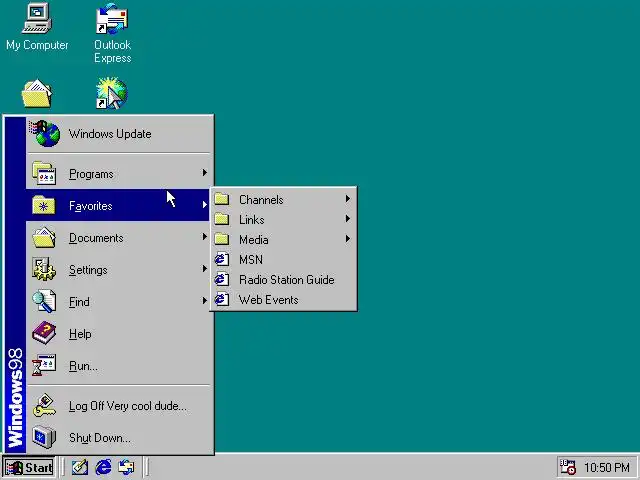640x480 pixels.
Task: Click the Windows Update globe icon
Action: pyautogui.click(x=44, y=133)
